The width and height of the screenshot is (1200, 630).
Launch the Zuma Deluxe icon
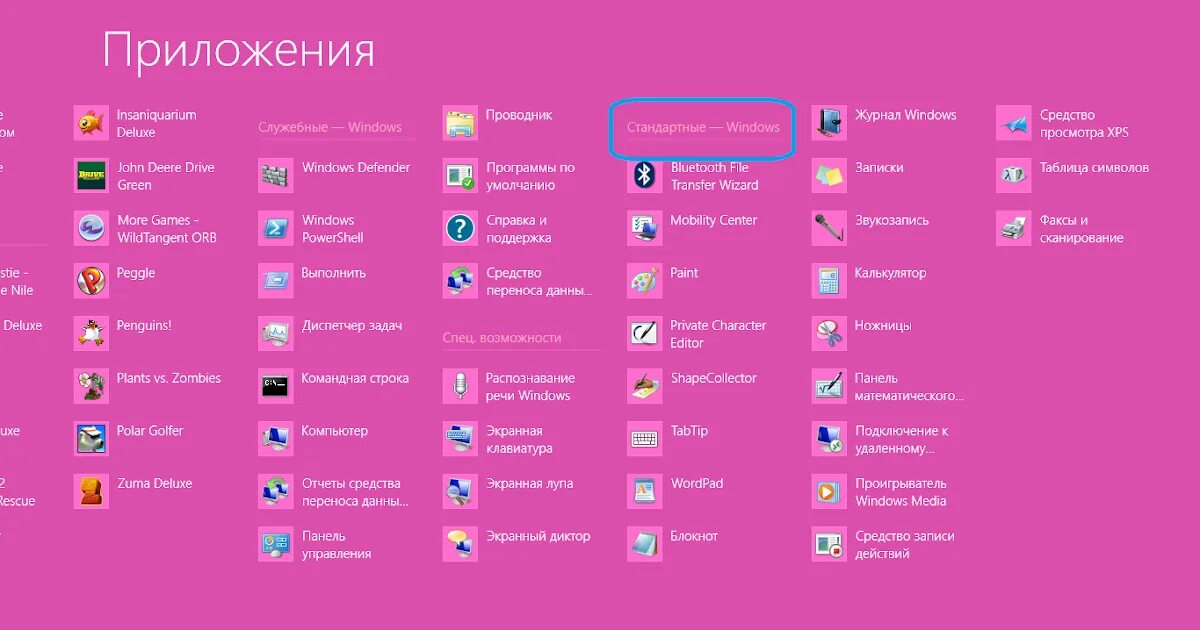(91, 492)
